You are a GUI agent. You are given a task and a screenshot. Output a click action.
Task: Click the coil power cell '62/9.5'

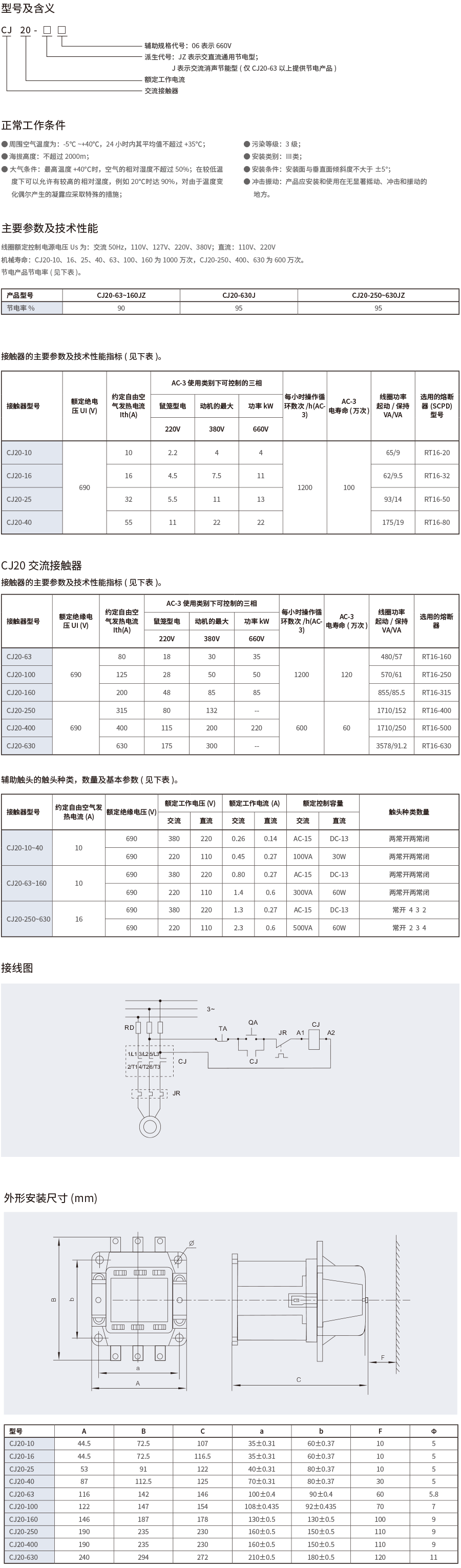pyautogui.click(x=393, y=476)
